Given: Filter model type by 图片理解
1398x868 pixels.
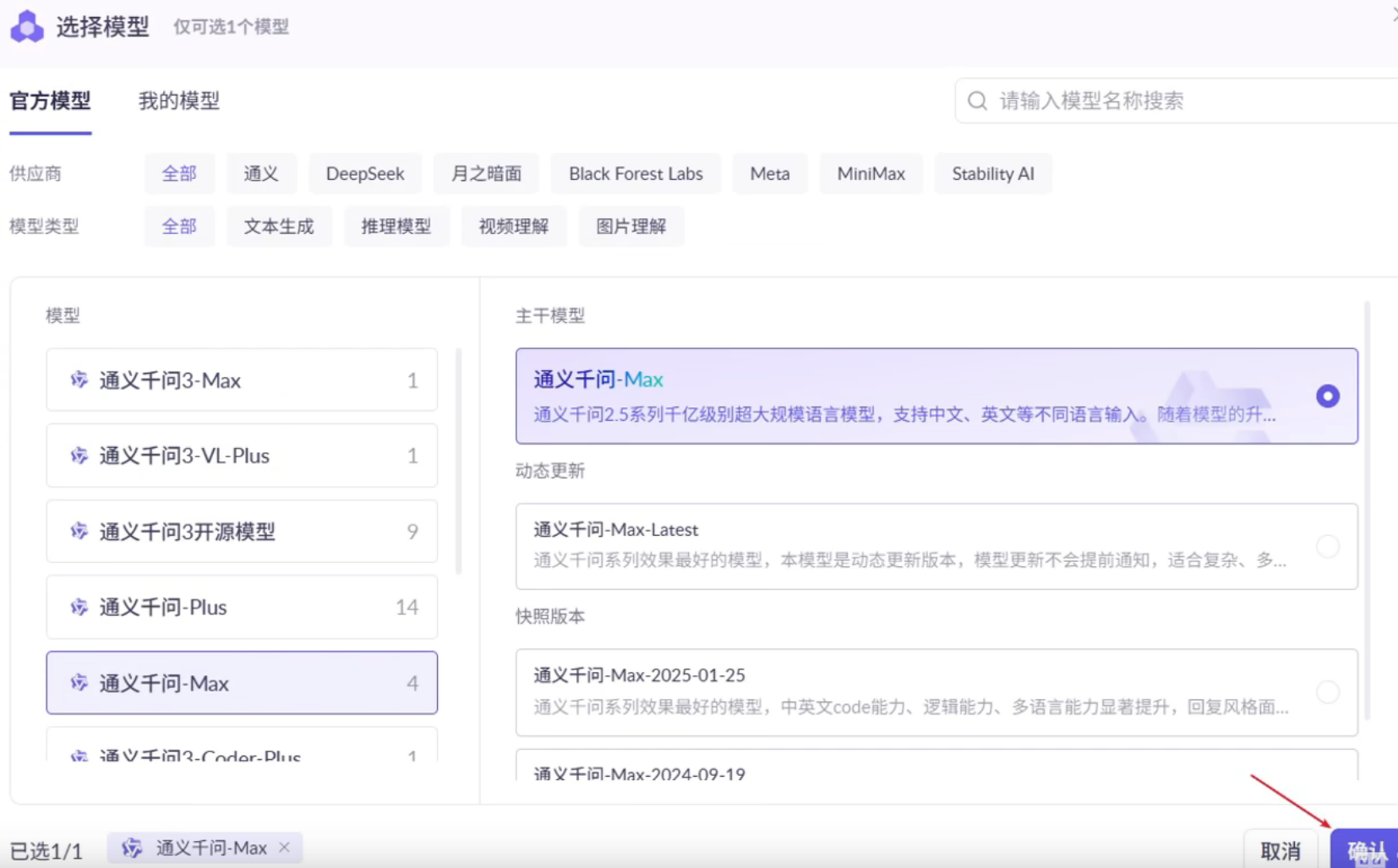Looking at the screenshot, I should [x=631, y=227].
